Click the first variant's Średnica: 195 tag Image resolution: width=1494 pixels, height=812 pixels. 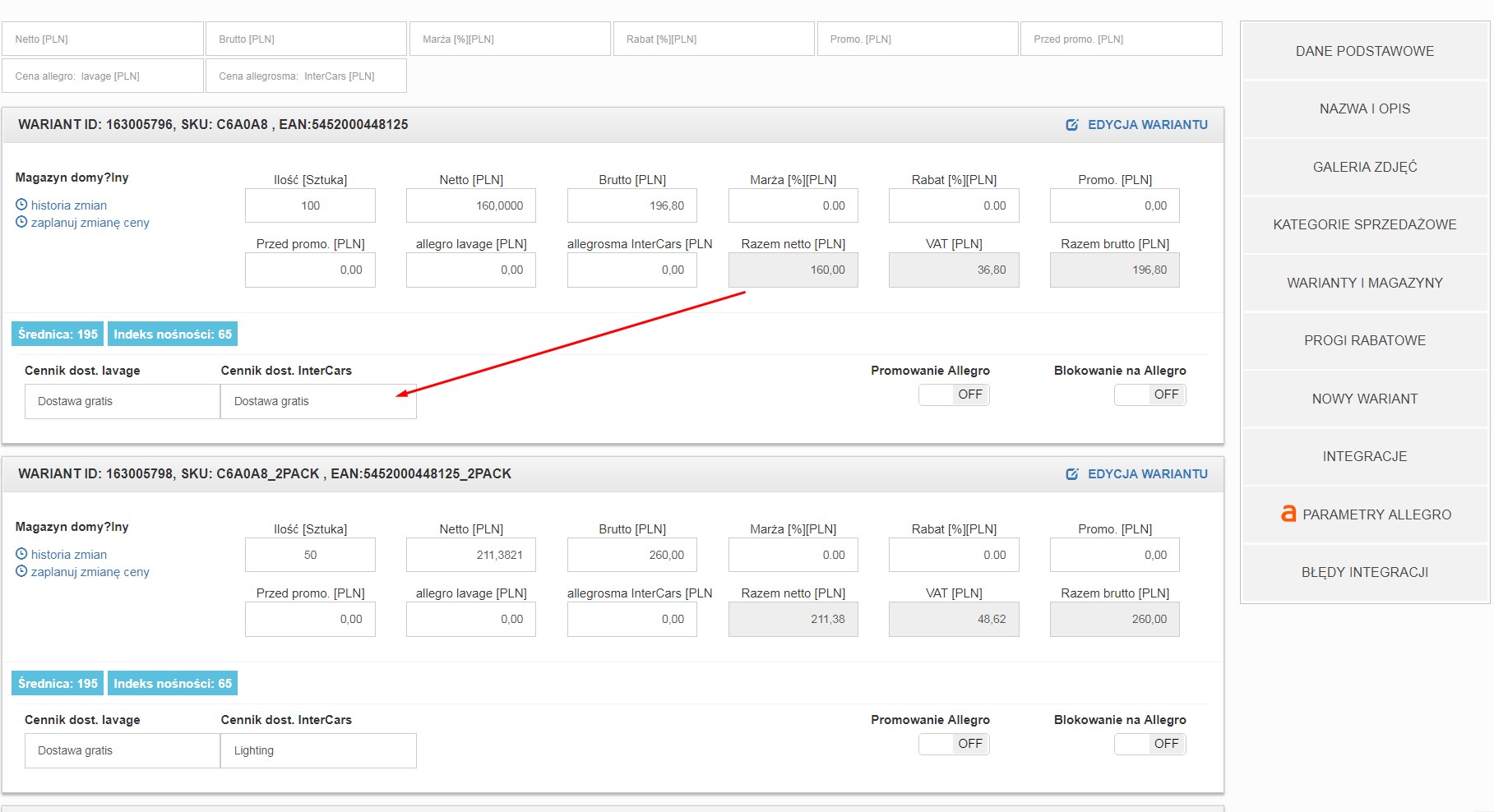[58, 334]
